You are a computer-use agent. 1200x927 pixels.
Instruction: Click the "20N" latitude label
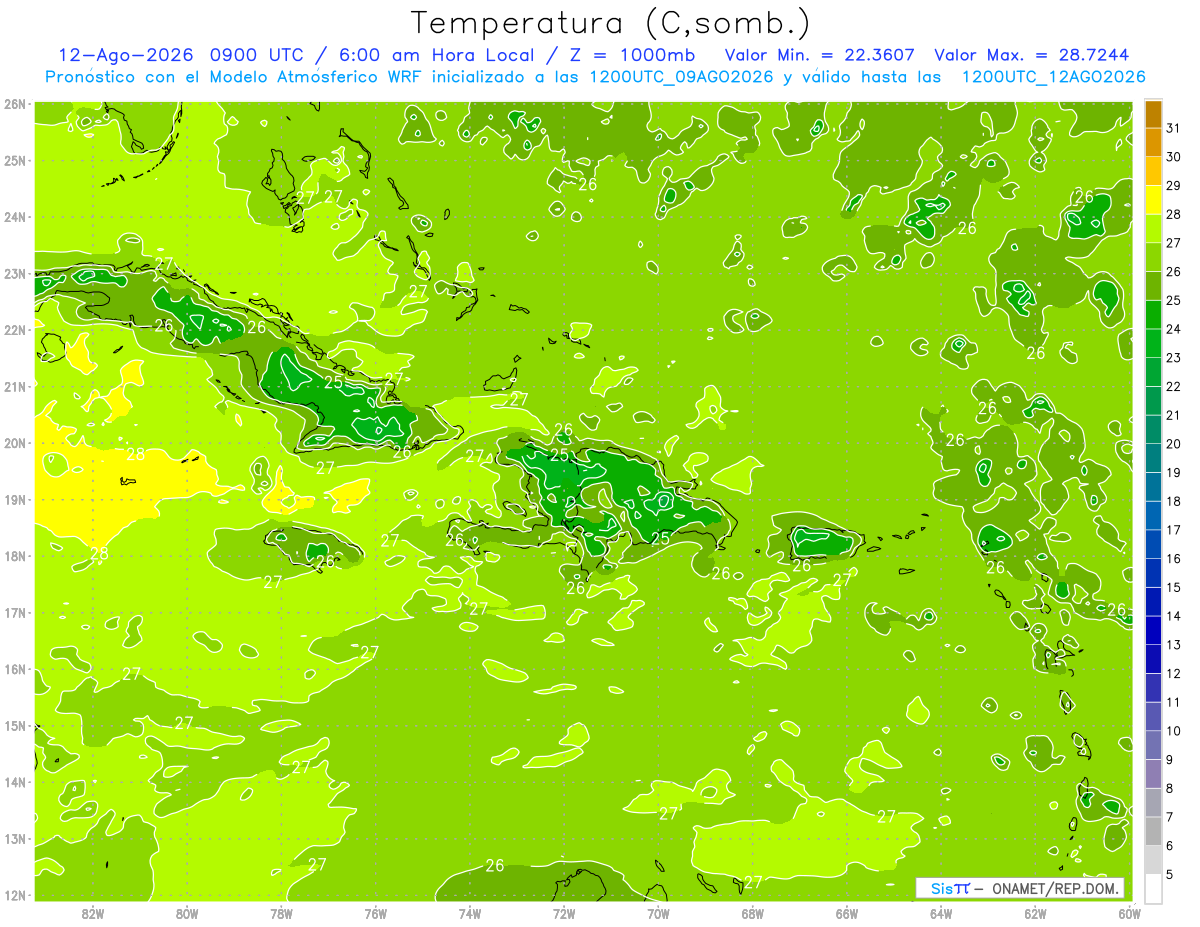click(15, 443)
